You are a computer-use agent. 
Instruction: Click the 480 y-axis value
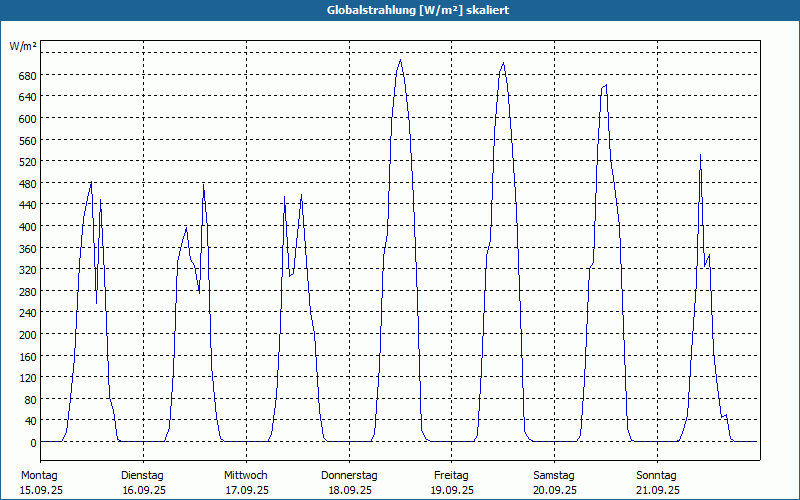coord(28,184)
